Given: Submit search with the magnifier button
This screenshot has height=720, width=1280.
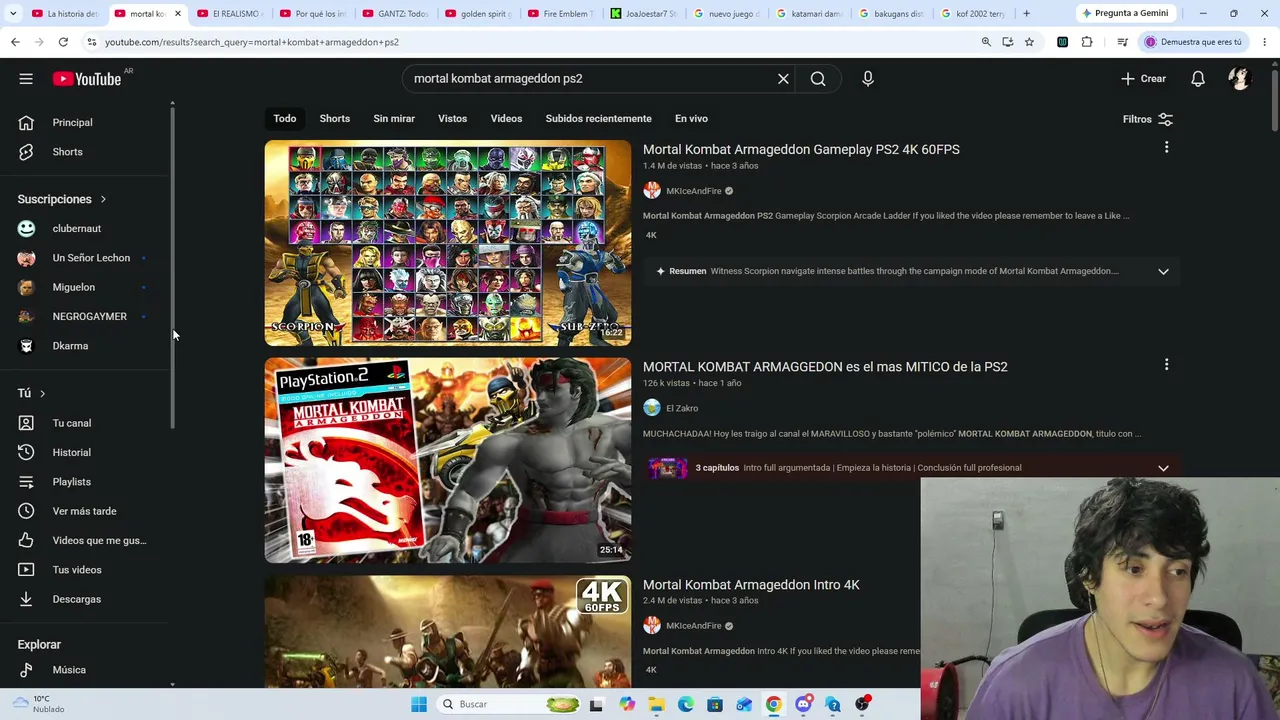Looking at the screenshot, I should click(818, 79).
